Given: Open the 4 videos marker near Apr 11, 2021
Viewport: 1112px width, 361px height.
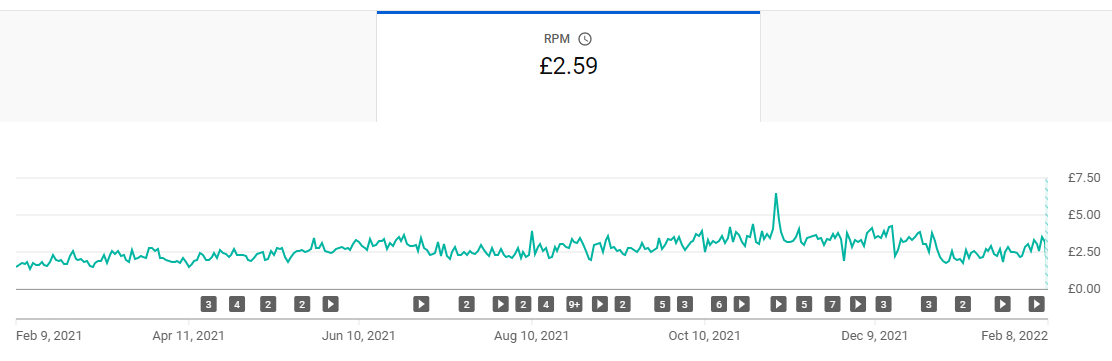Looking at the screenshot, I should click(x=237, y=304).
